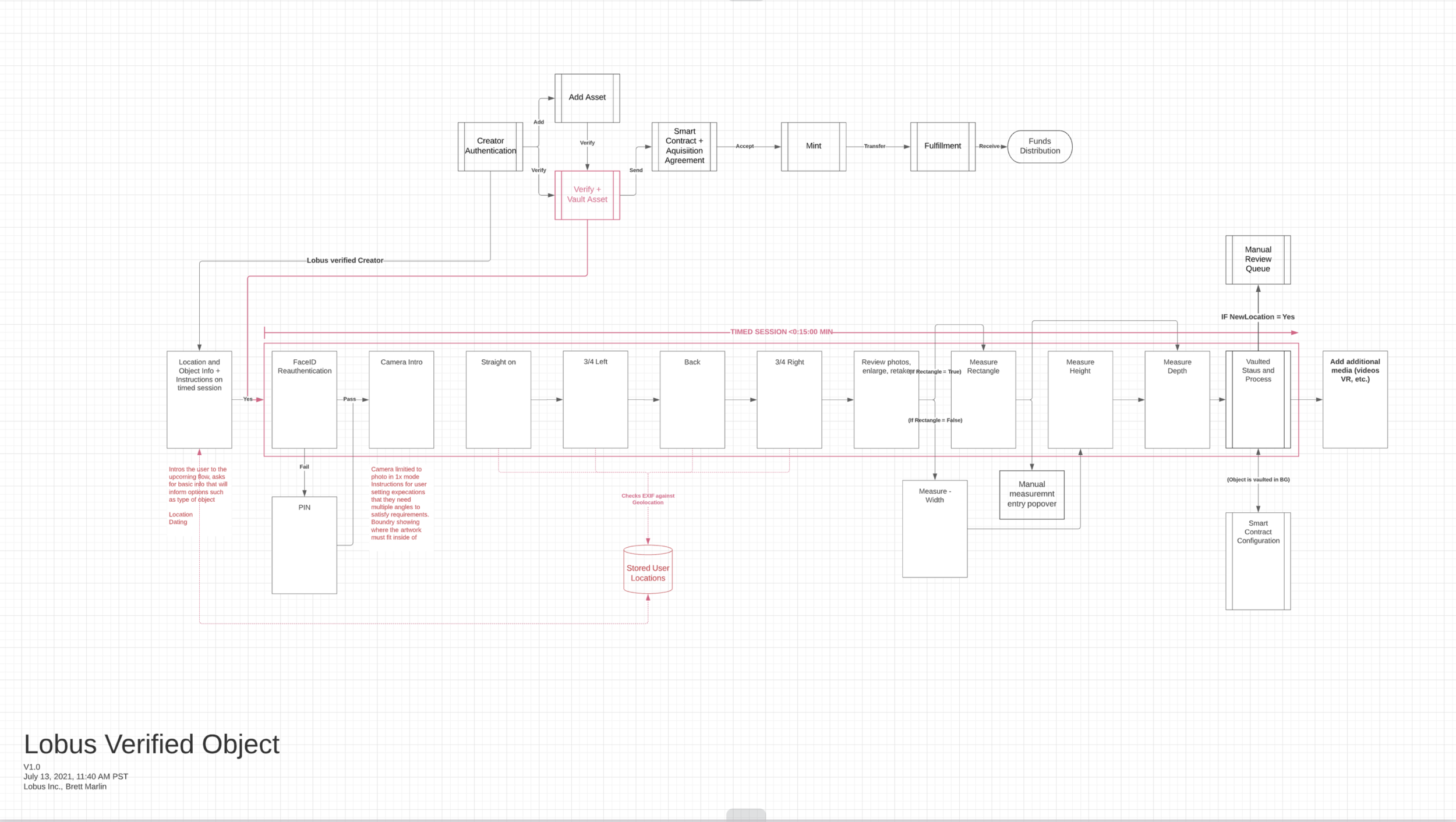Click the Manual measuremnt entry popover box
Viewport: 1456px width, 822px height.
tap(1032, 495)
